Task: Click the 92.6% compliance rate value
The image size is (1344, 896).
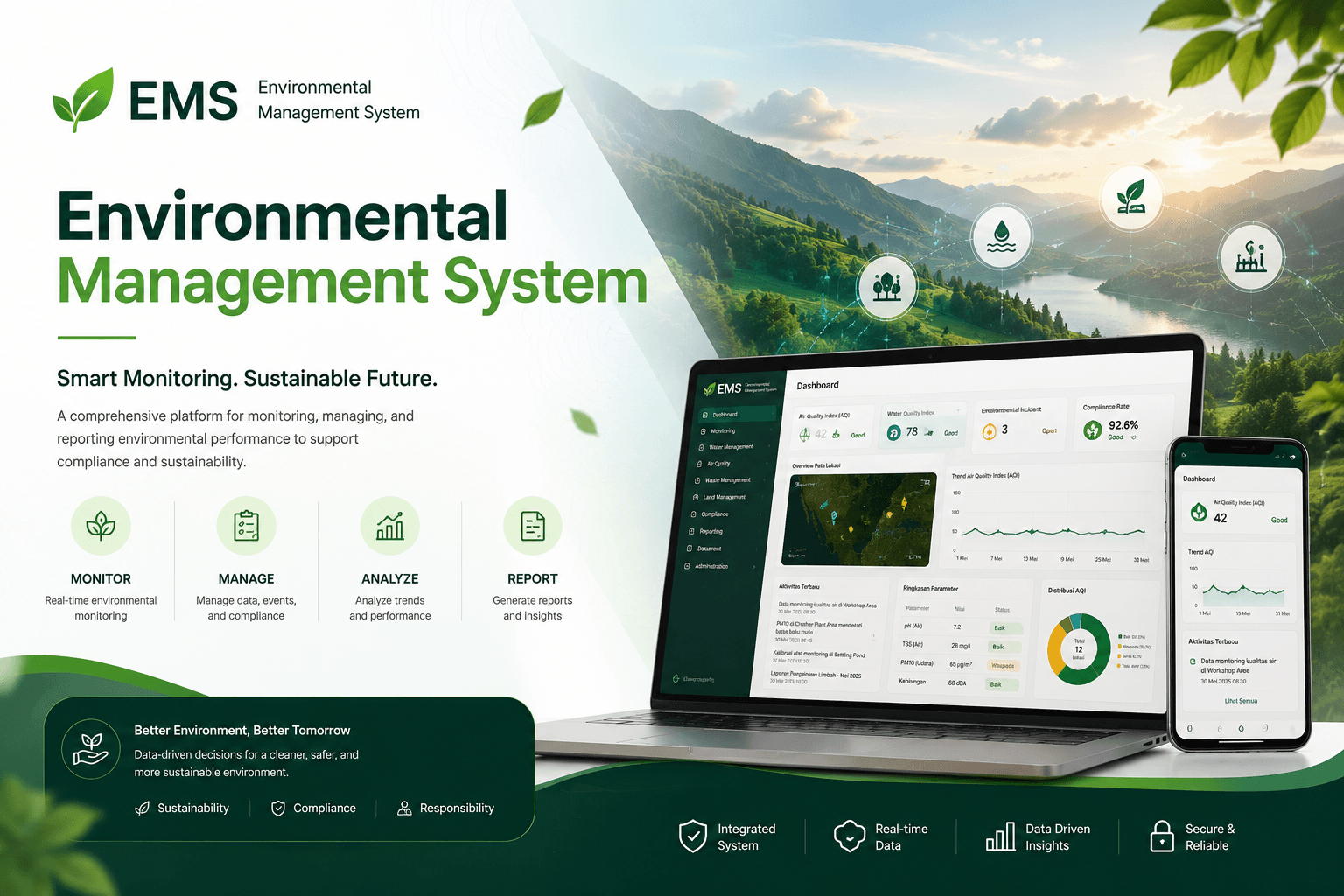Action: tap(1123, 425)
